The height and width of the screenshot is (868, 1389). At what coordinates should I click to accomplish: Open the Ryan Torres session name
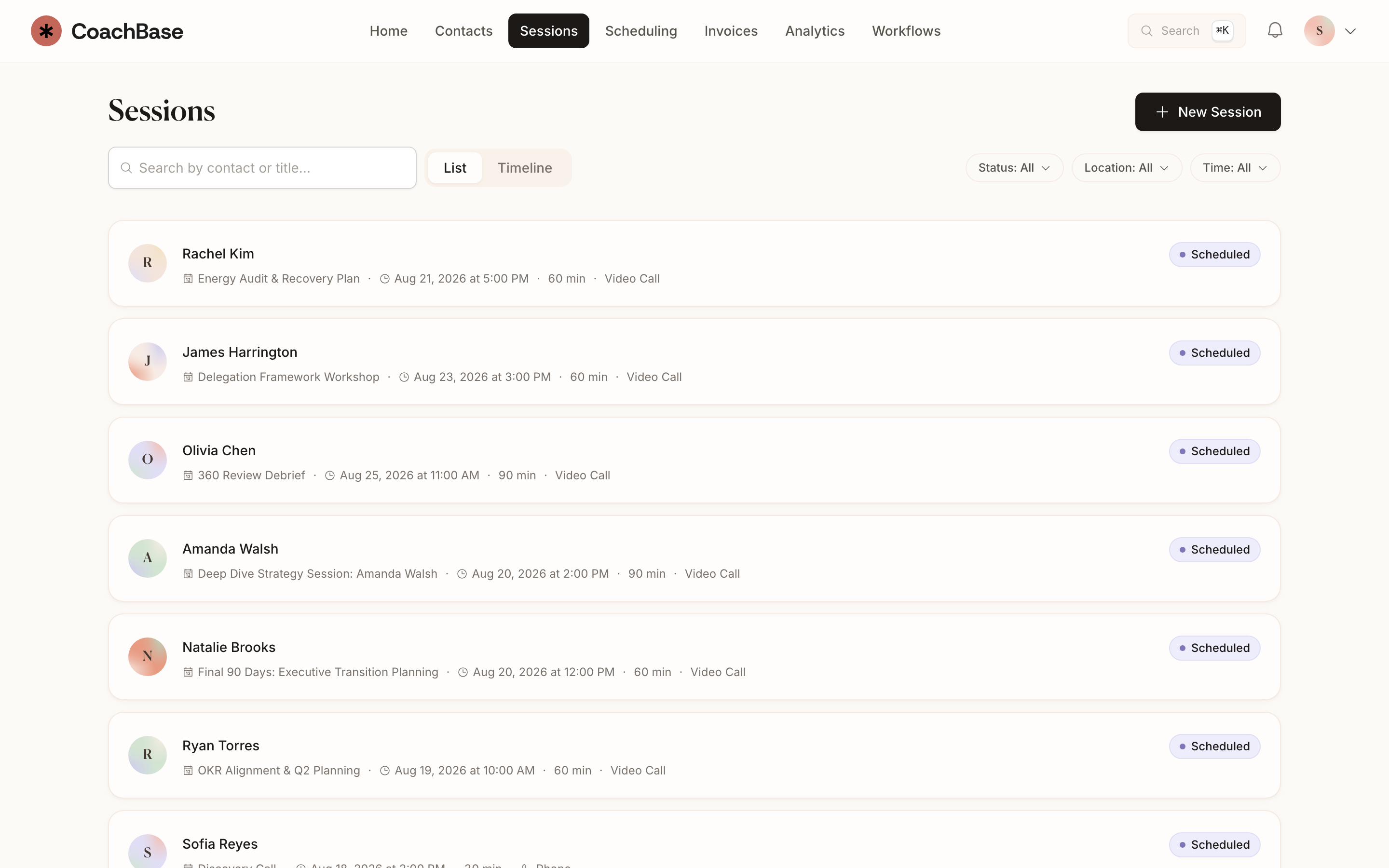221,746
